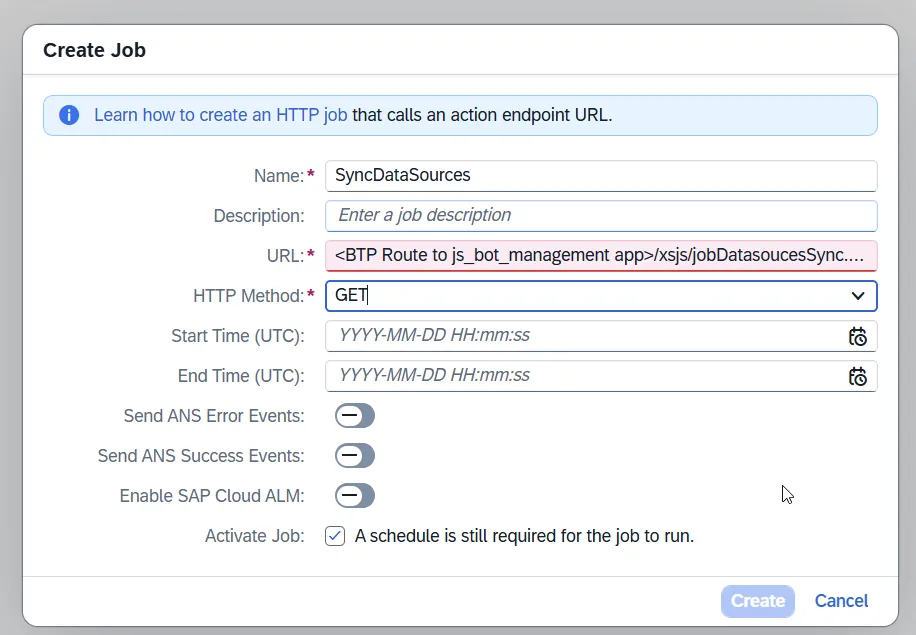916x635 pixels.
Task: Open 'Learn how to create an HTTP job' link
Action: 221,115
